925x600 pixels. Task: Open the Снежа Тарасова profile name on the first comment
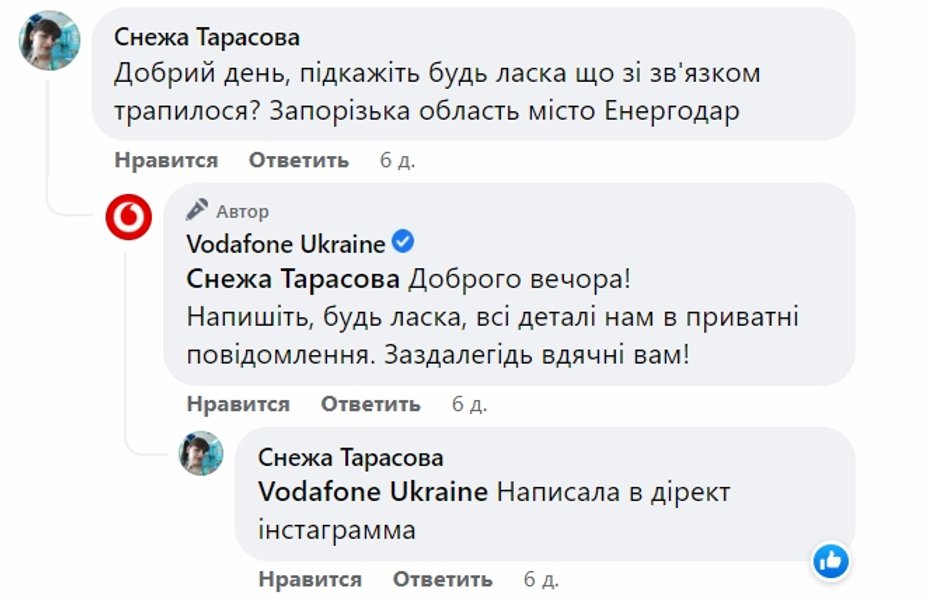point(207,37)
